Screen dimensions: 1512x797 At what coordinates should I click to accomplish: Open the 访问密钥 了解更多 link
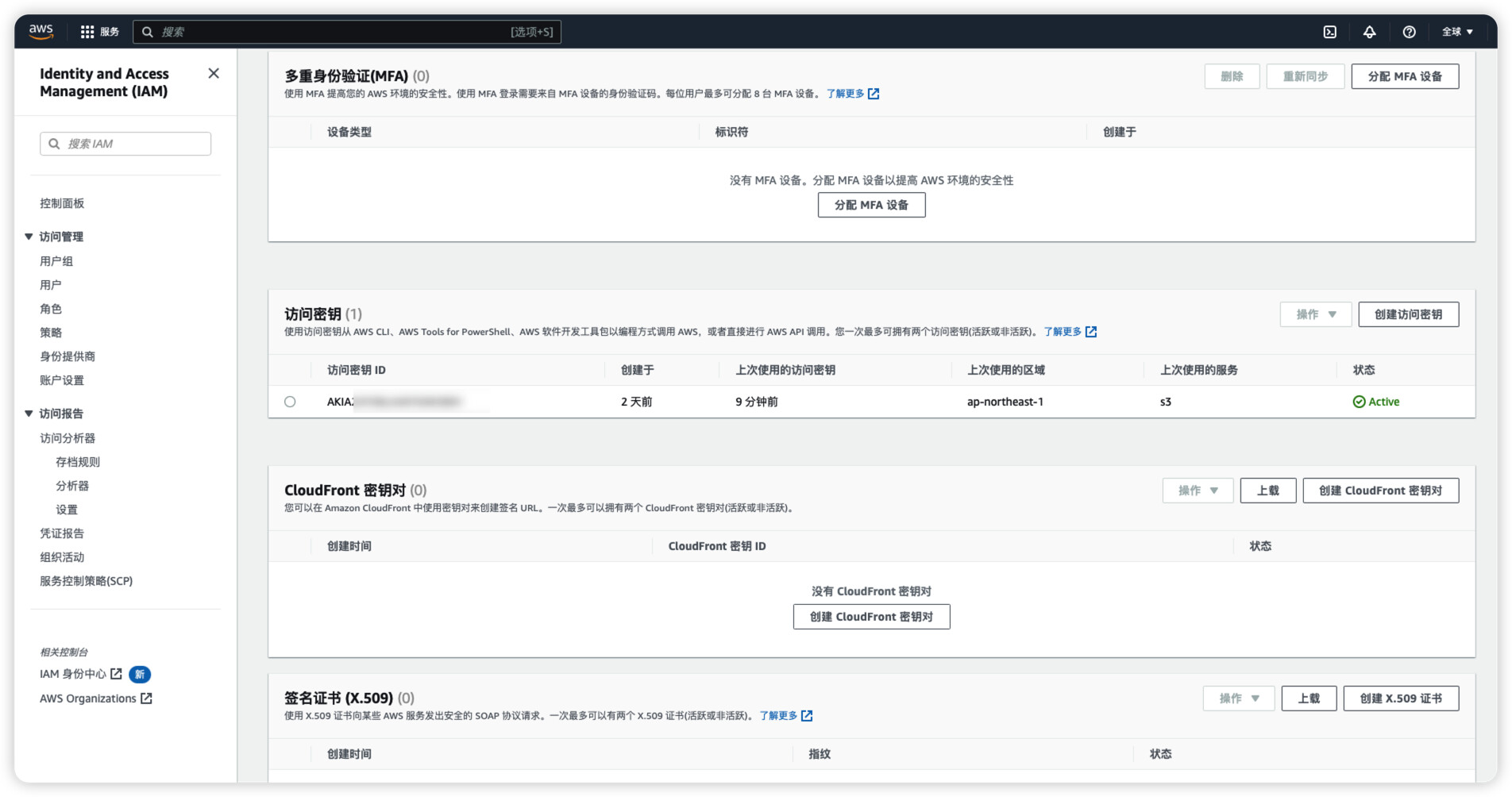(x=1063, y=332)
